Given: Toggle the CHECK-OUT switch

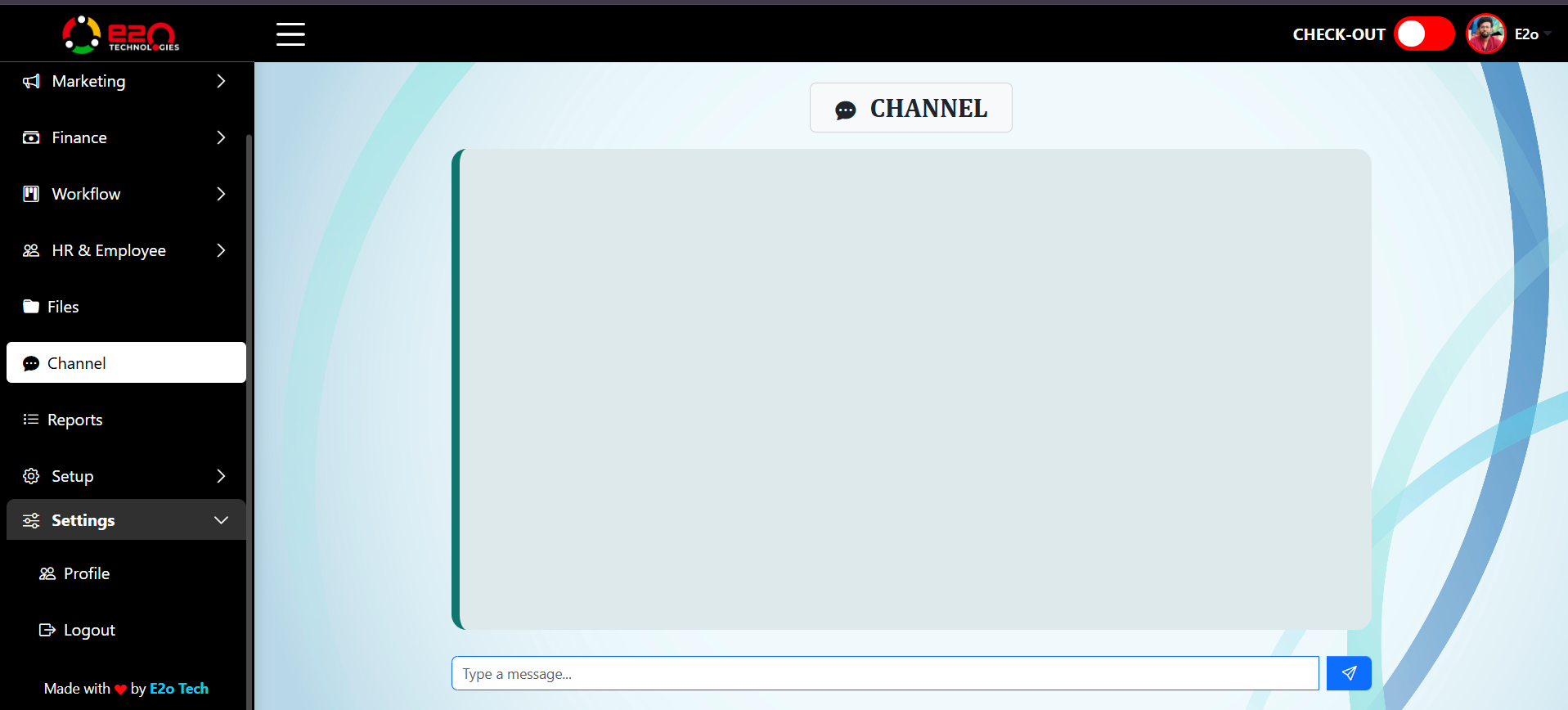Looking at the screenshot, I should (x=1423, y=34).
